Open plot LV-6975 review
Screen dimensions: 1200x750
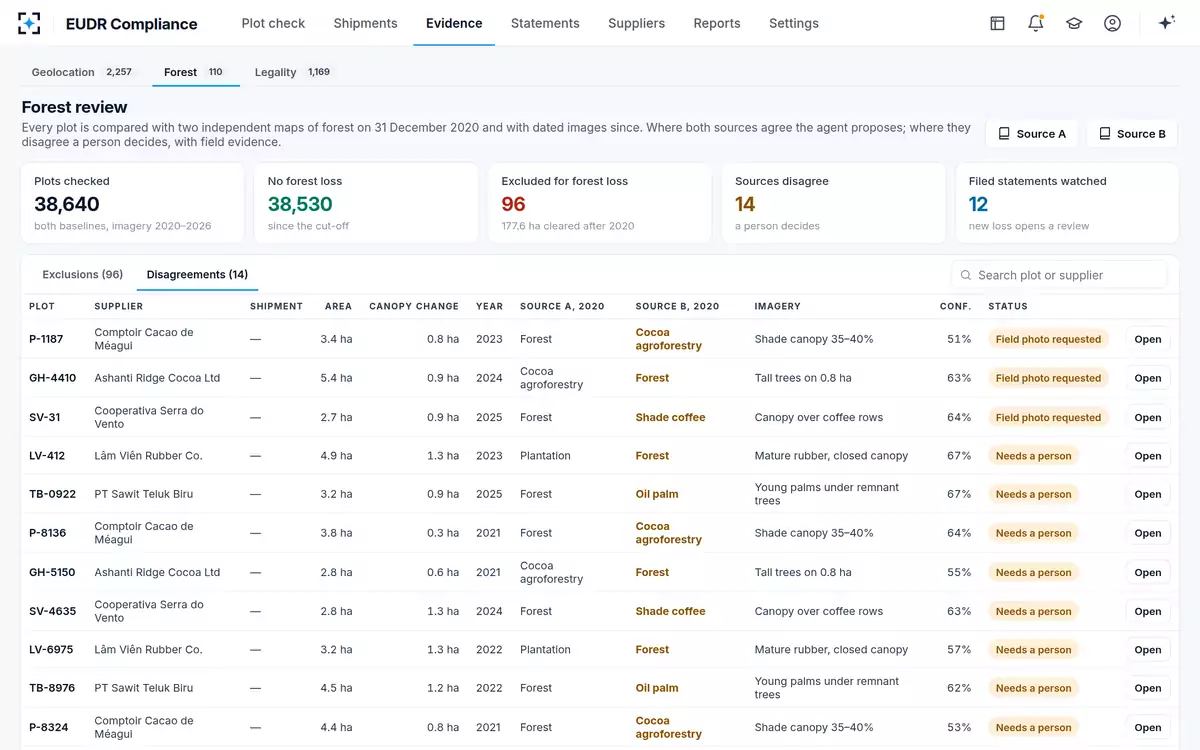(1148, 649)
